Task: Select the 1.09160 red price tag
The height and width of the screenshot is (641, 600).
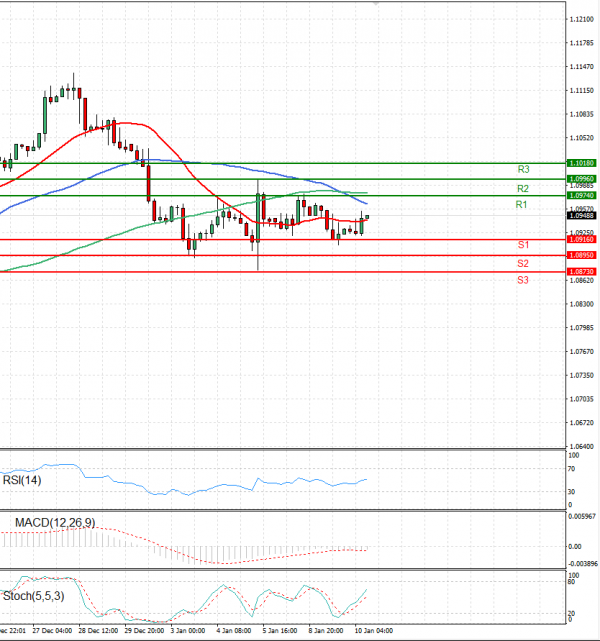Action: [581, 240]
